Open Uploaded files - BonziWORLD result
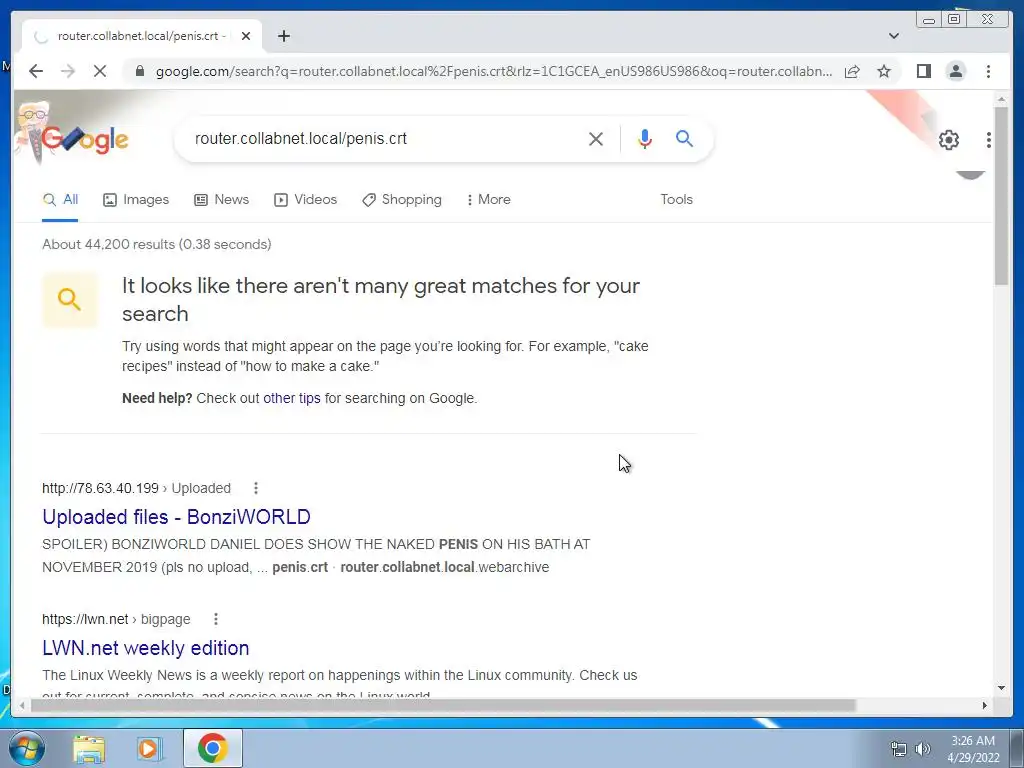 click(x=176, y=517)
